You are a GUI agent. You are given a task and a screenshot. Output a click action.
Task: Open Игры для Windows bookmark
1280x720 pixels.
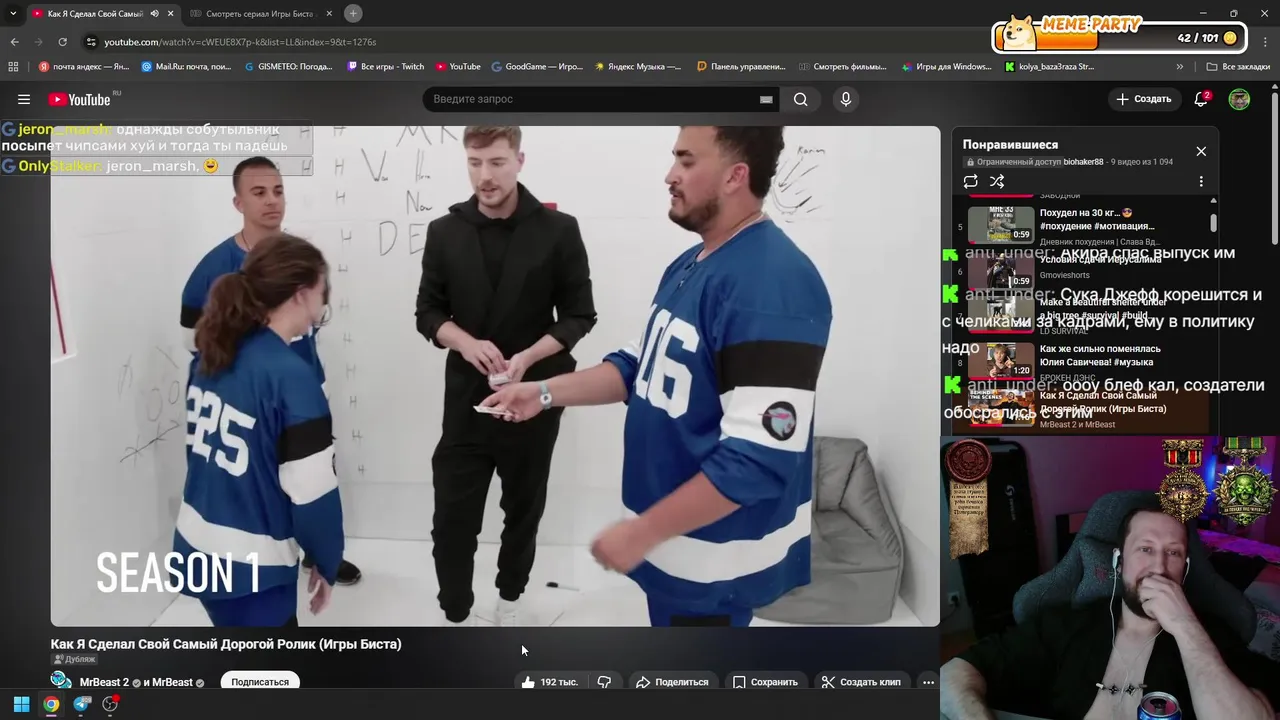(946, 67)
